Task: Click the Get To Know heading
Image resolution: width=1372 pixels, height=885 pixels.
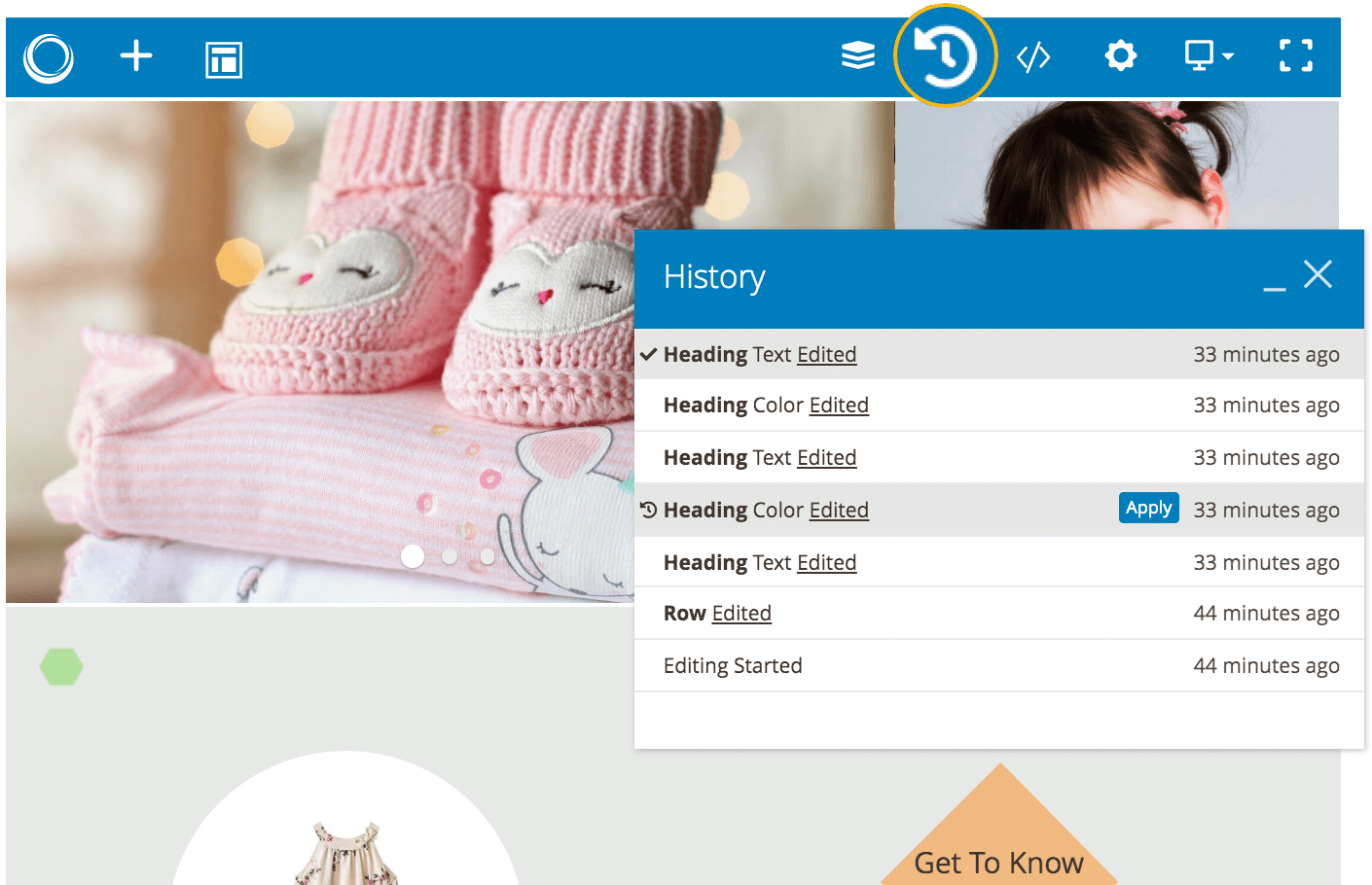Action: (999, 863)
